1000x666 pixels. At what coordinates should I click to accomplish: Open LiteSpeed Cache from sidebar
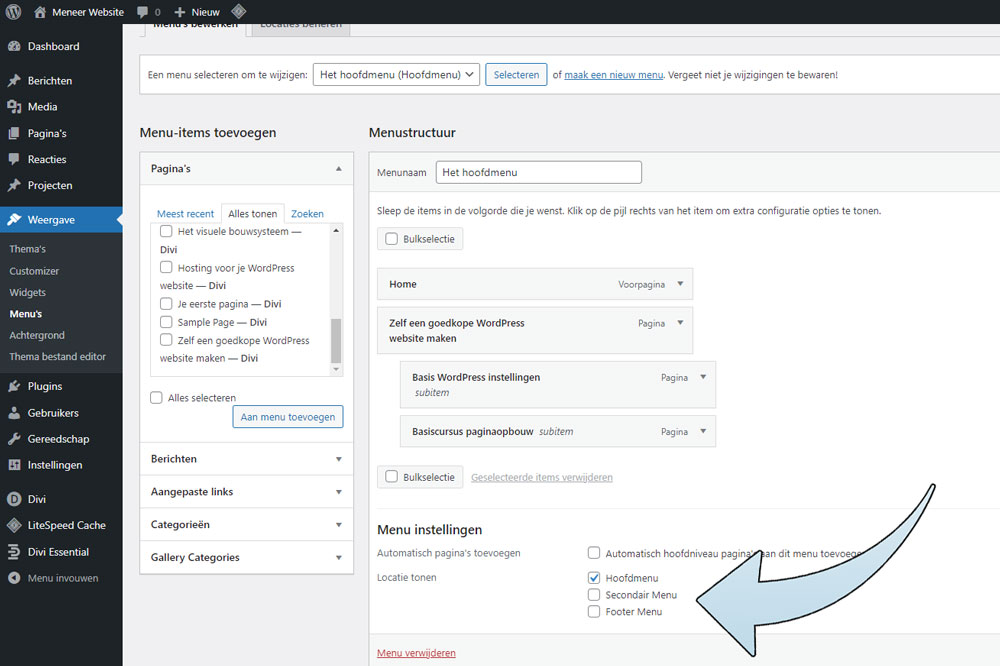[14, 525]
